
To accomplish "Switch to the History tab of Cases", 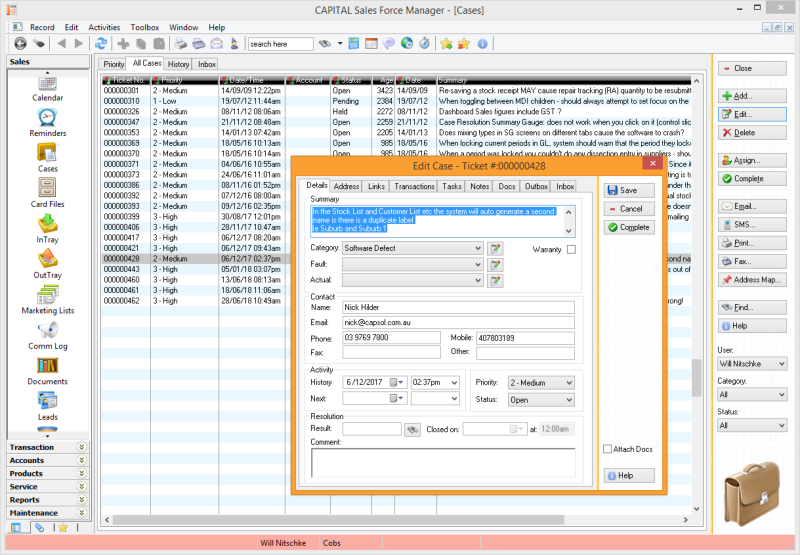I will click(x=178, y=64).
